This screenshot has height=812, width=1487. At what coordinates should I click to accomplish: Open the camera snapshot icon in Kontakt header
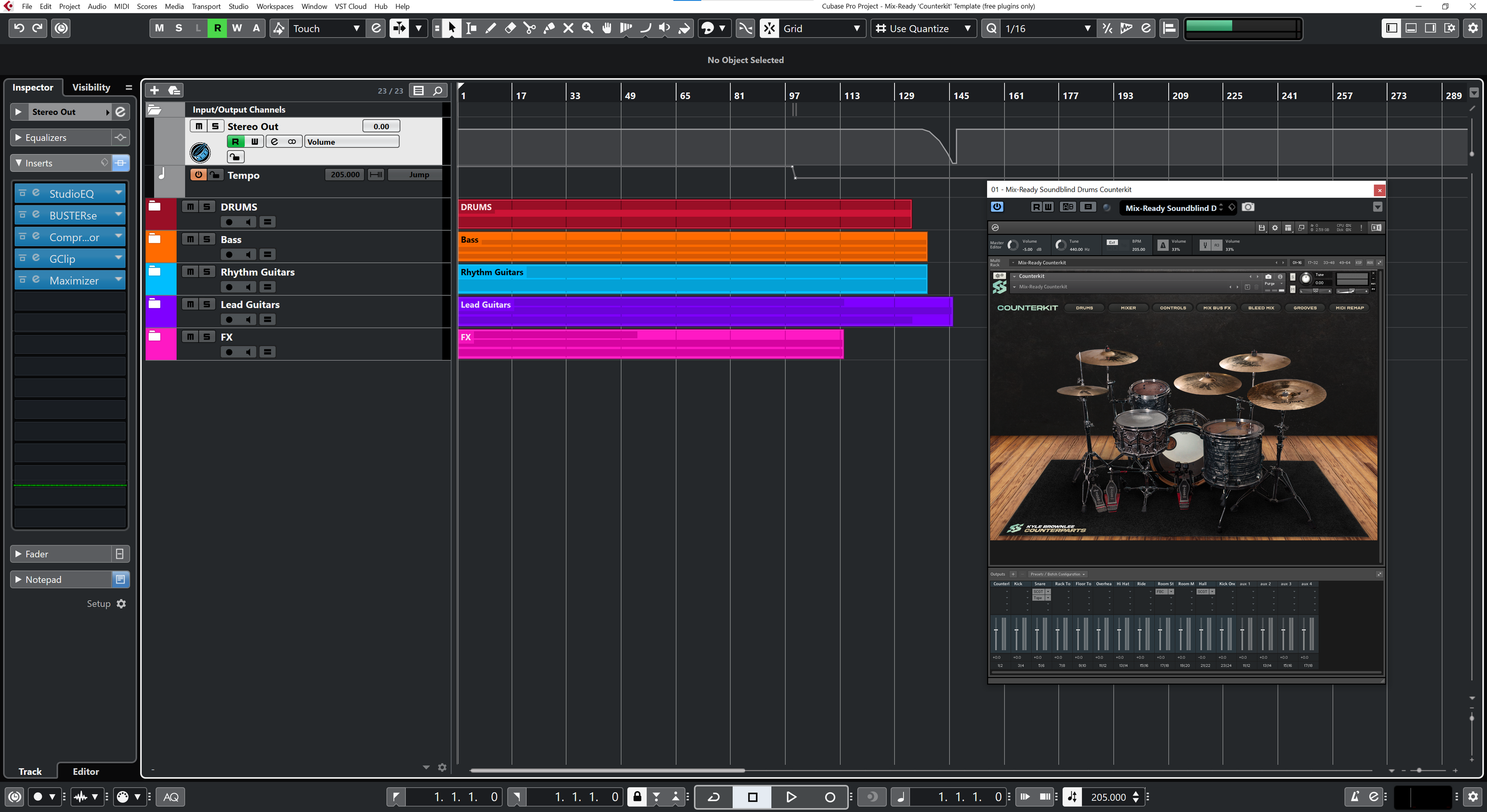click(1247, 207)
